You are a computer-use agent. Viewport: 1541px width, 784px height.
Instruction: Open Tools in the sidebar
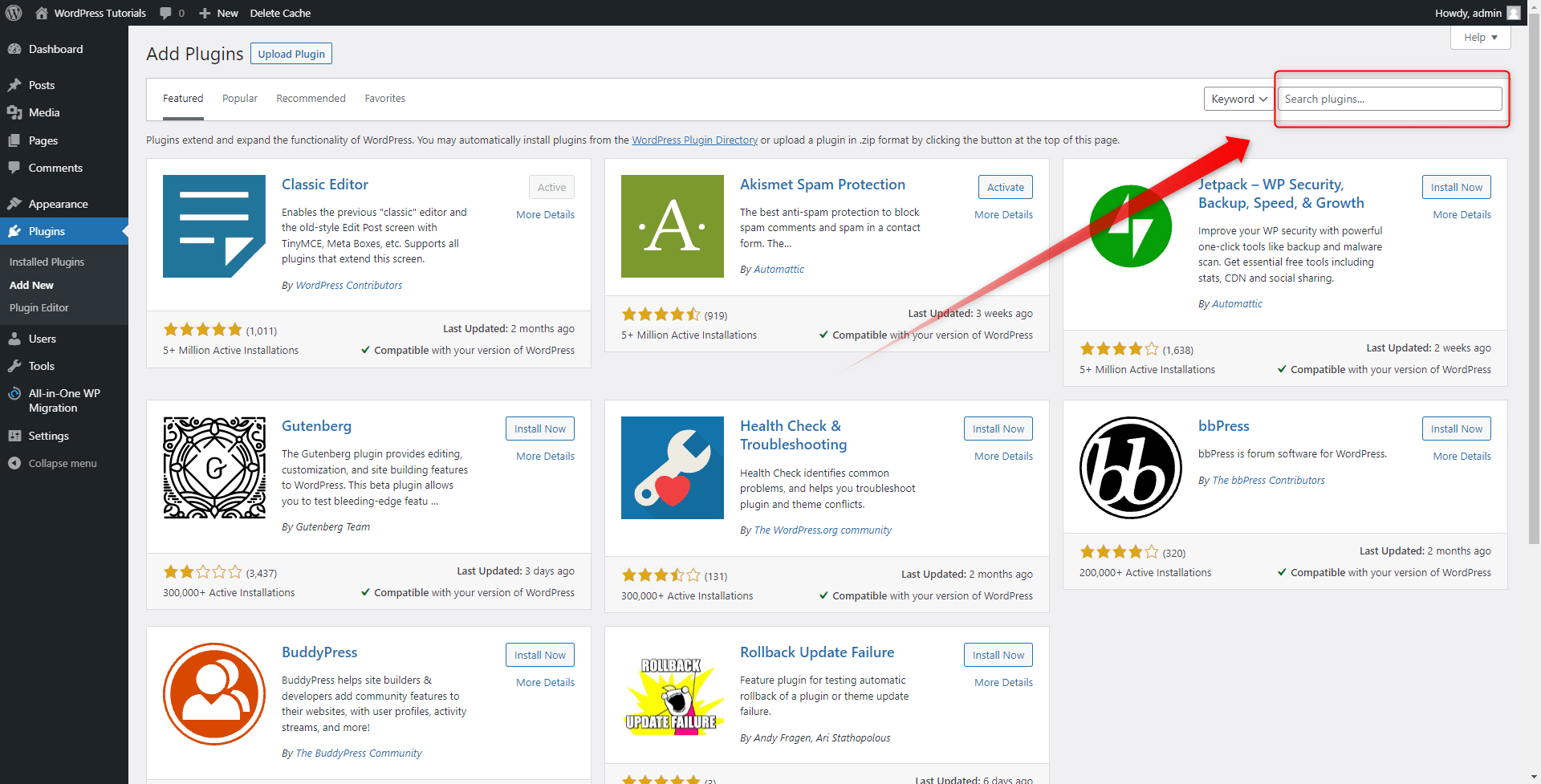(42, 366)
